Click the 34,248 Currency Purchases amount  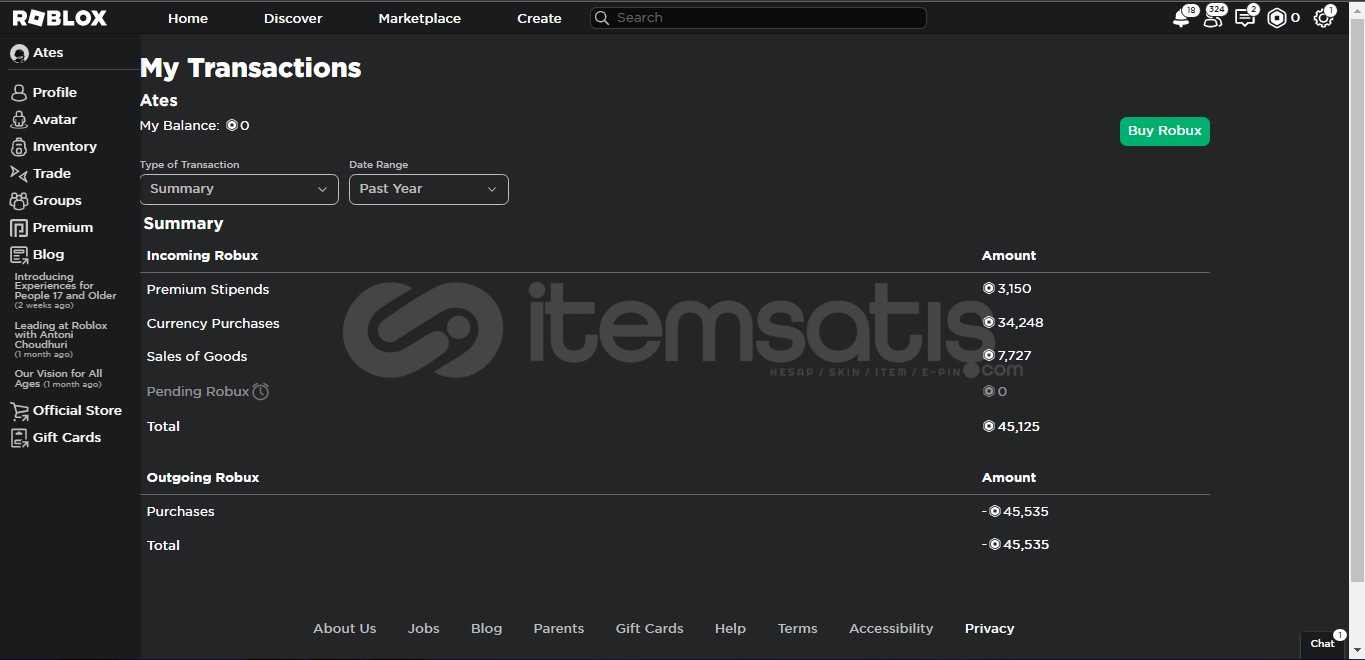1013,323
